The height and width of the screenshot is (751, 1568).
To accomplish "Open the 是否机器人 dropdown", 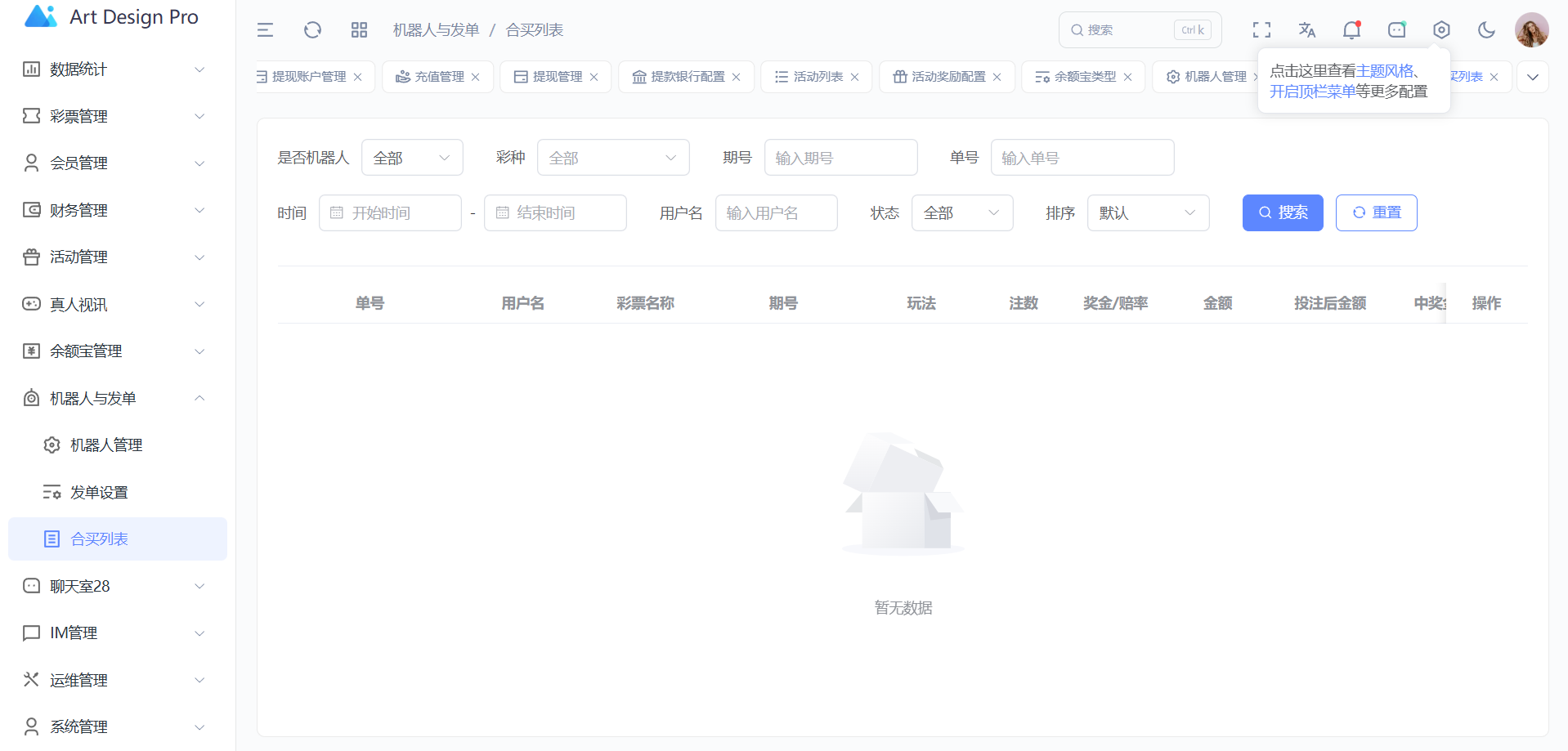I will (412, 158).
